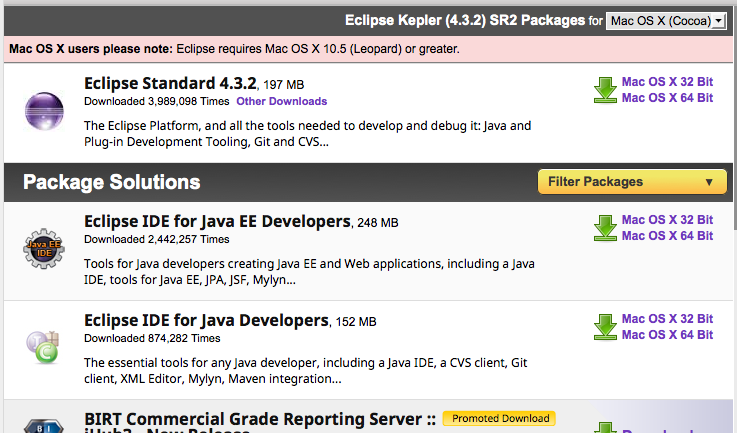
Task: Click Downloaded 2,442,257 Times text
Action: point(157,239)
